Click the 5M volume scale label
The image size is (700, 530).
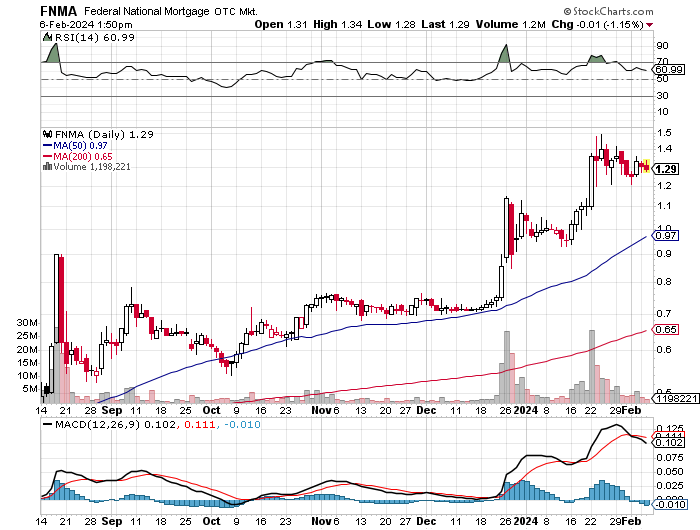point(30,389)
